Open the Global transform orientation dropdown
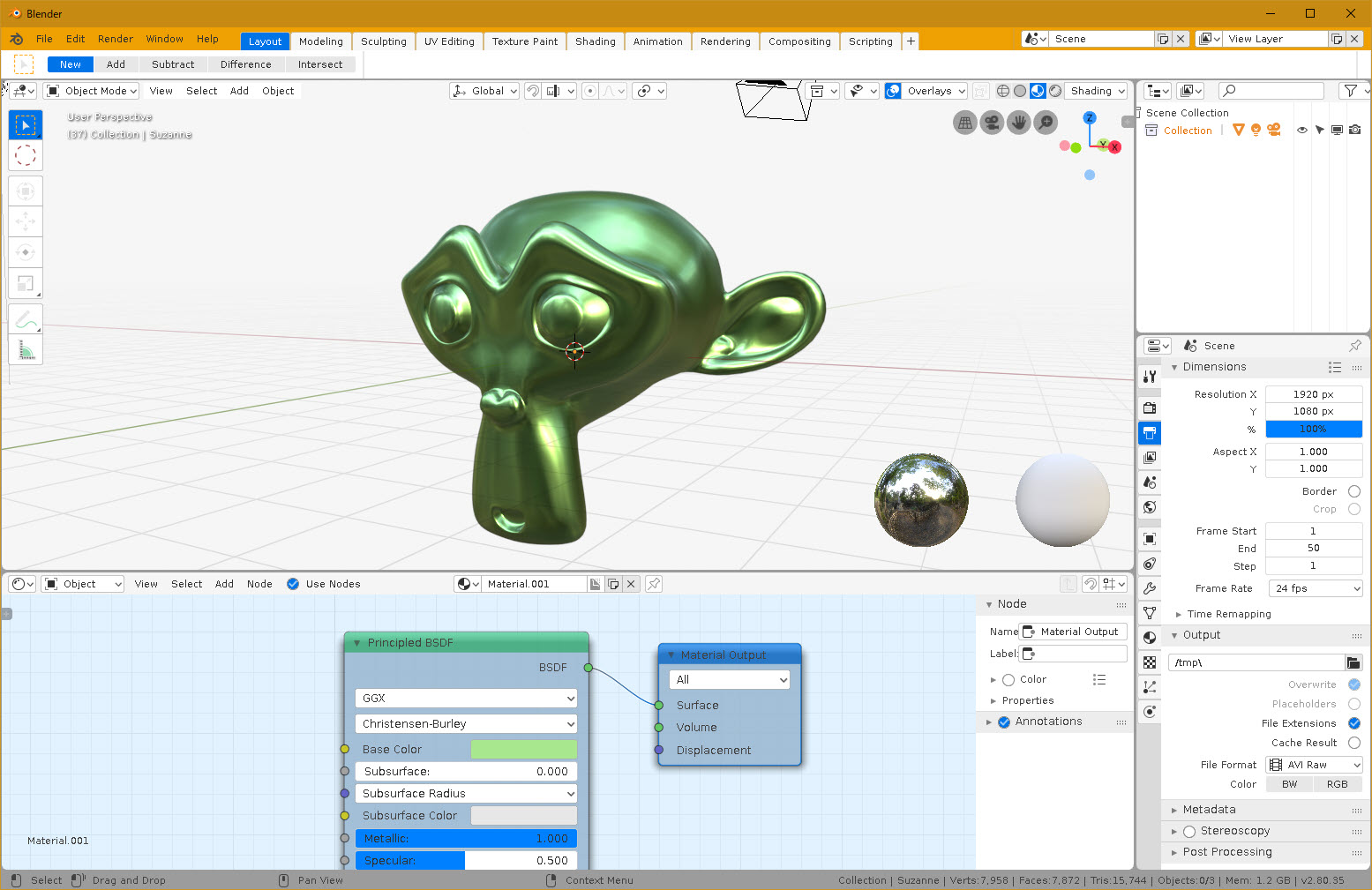Screen dimensions: 1372x890 coord(484,91)
